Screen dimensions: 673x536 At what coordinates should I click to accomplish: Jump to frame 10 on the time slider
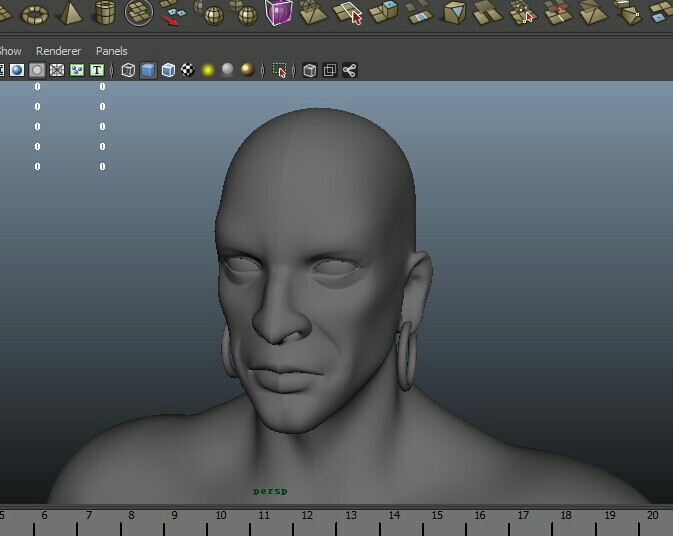point(220,516)
